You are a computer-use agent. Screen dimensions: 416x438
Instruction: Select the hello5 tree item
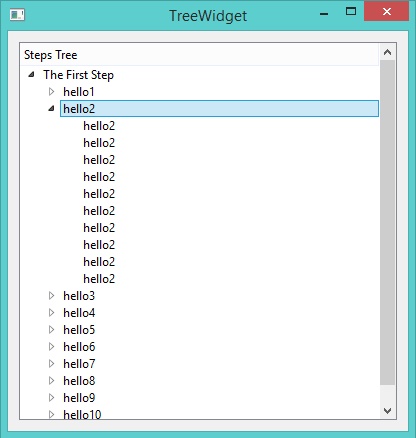pos(79,330)
